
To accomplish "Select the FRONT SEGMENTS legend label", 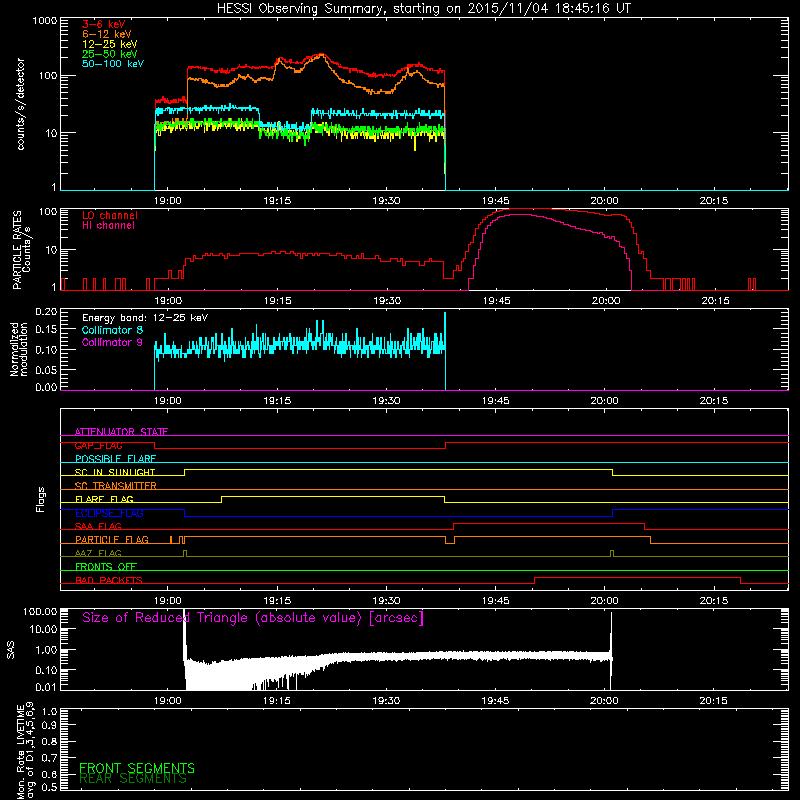I will coord(137,768).
